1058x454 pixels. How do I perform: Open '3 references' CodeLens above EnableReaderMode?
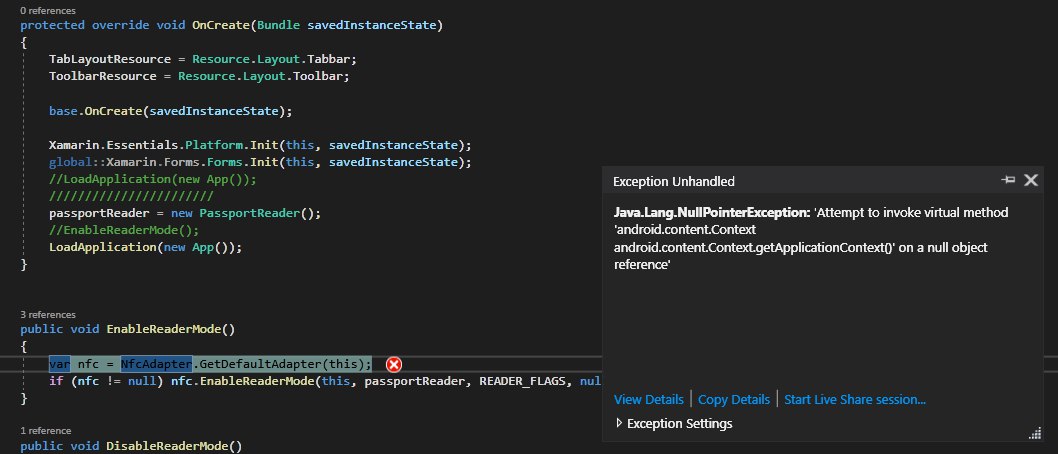[48, 314]
